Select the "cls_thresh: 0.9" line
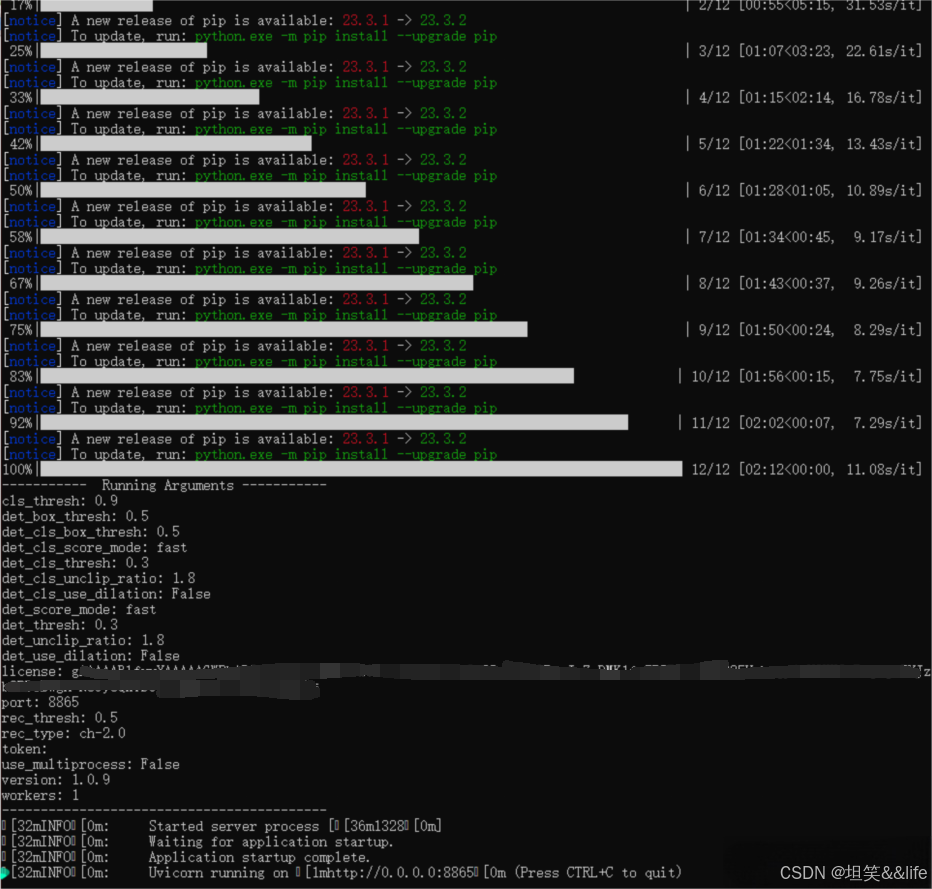 (x=59, y=501)
